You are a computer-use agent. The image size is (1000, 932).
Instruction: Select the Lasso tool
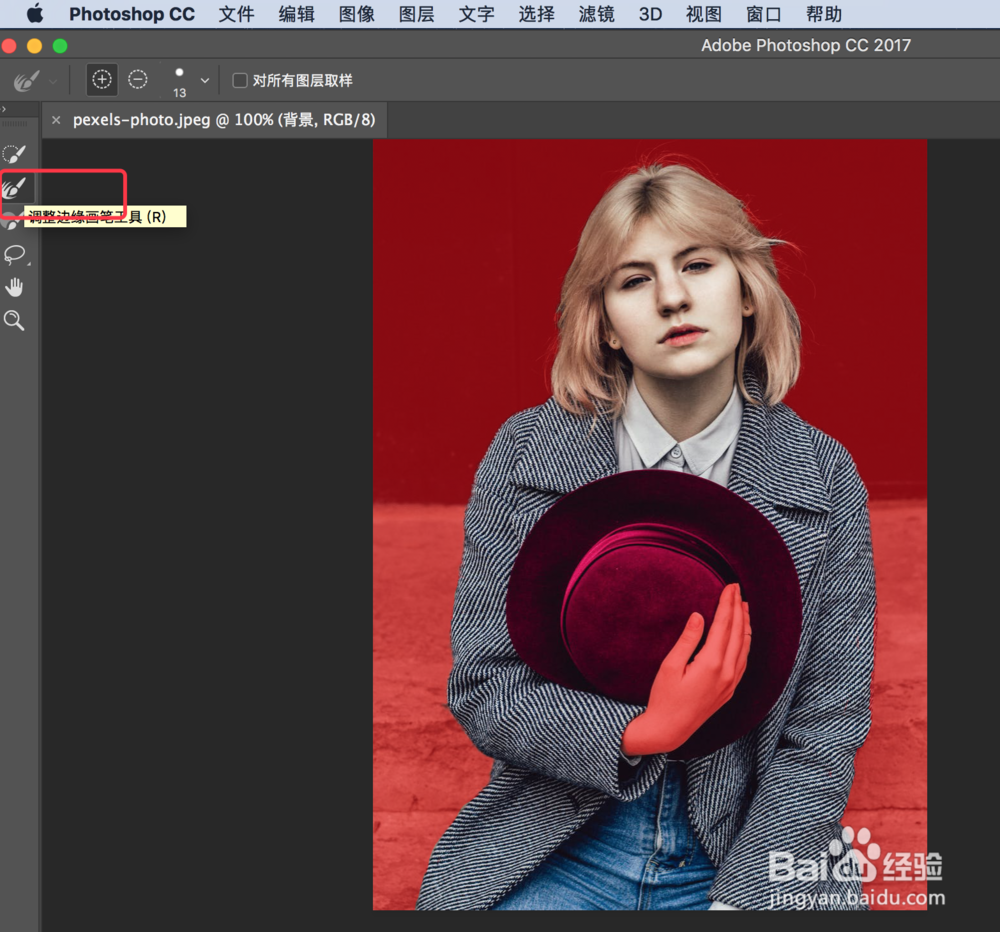pyautogui.click(x=15, y=255)
